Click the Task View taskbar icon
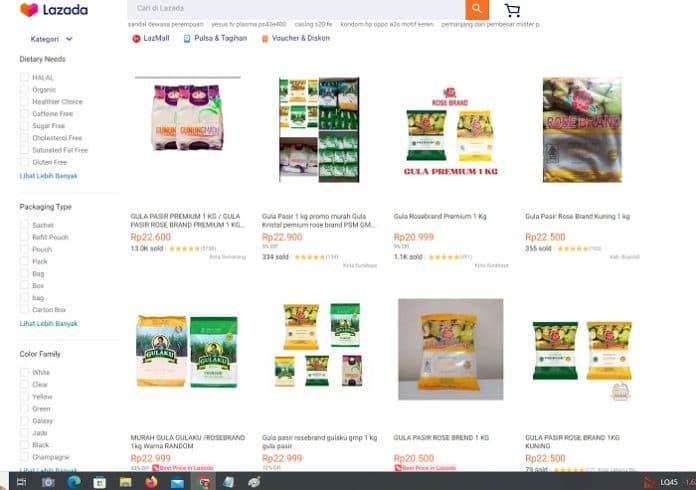The image size is (696, 490). pos(21,482)
